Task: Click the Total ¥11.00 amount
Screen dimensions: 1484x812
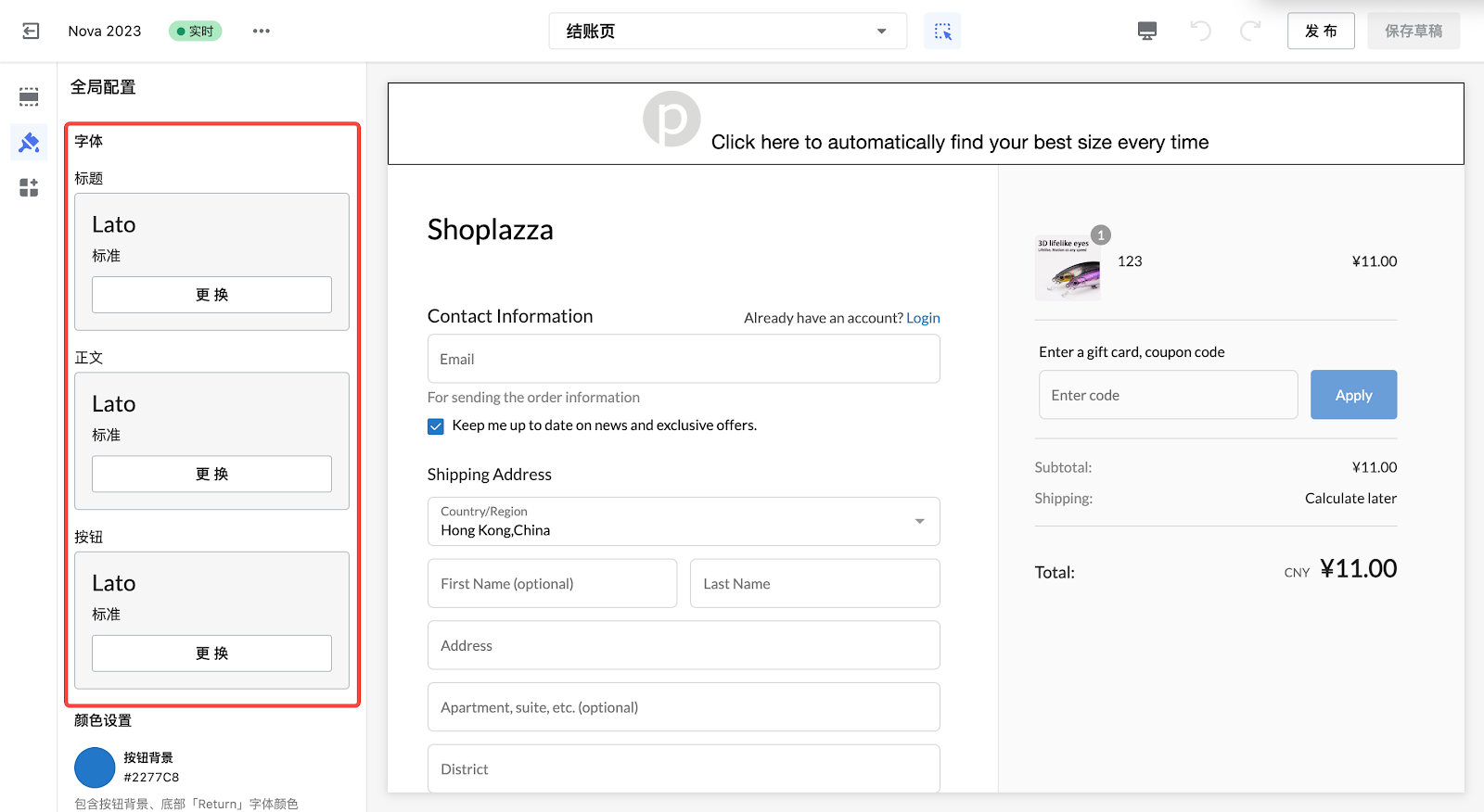Action: (1358, 569)
